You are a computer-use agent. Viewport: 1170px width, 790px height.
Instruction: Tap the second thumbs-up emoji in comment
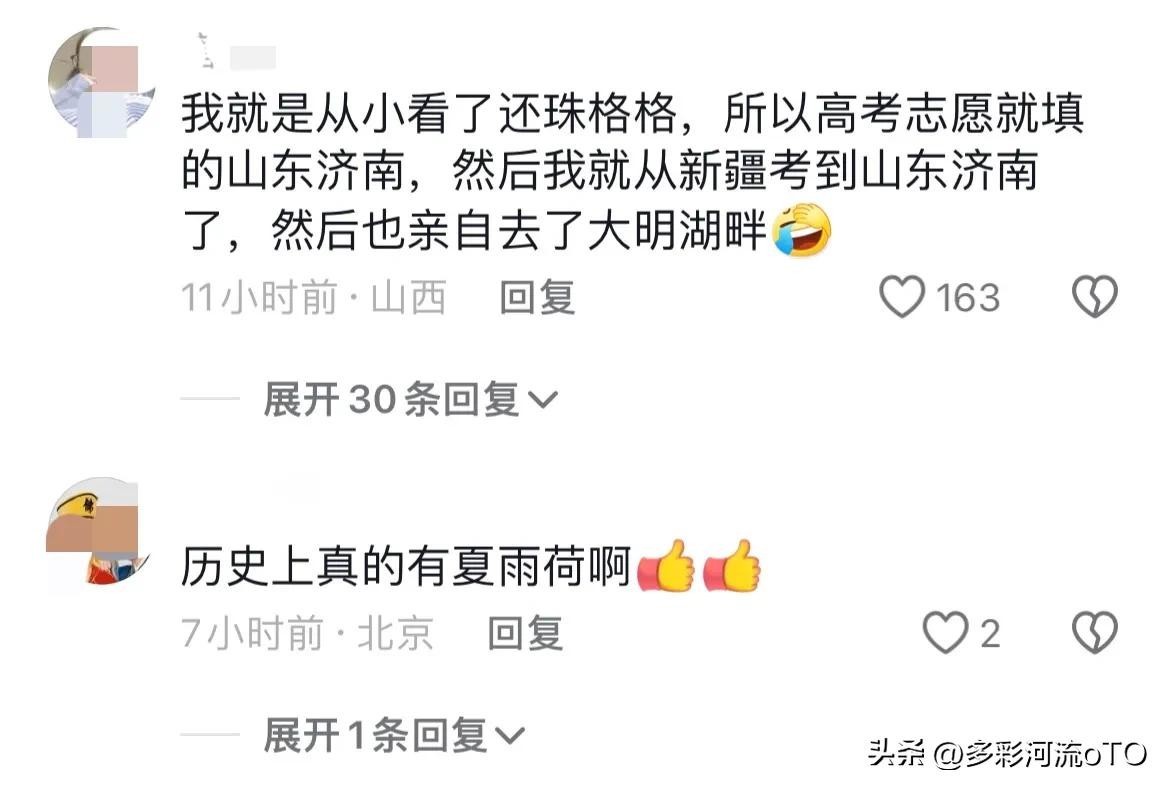pyautogui.click(x=732, y=566)
